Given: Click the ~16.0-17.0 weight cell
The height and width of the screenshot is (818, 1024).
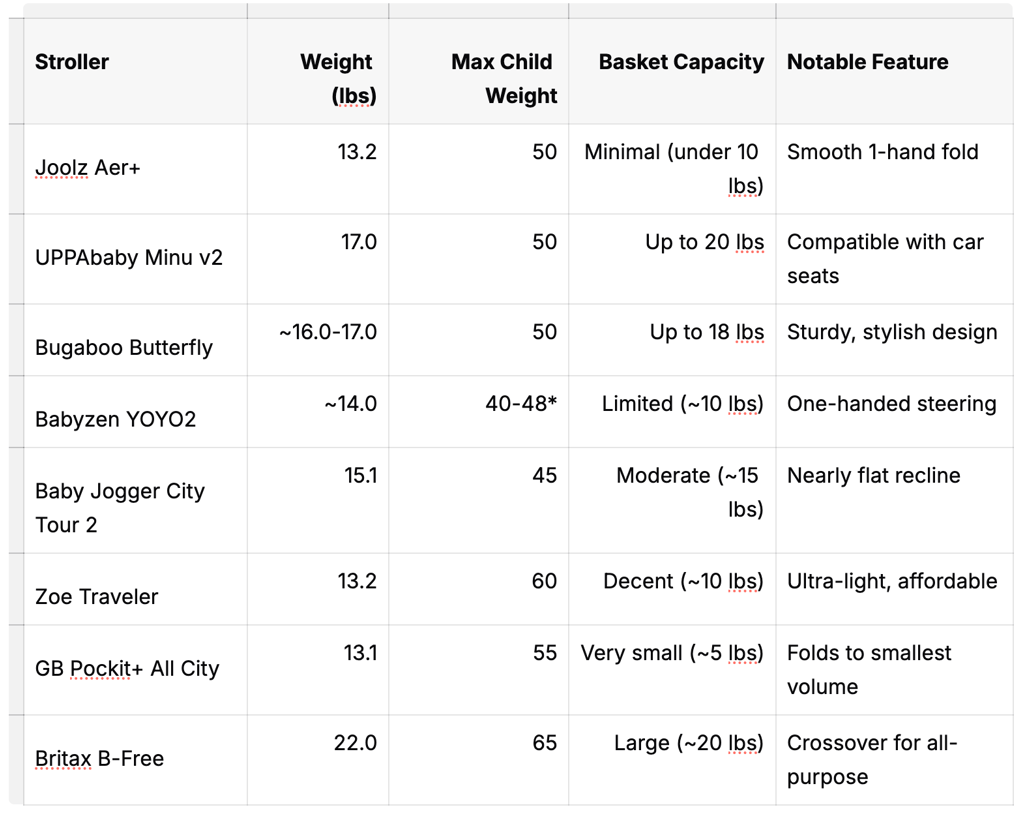Looking at the screenshot, I should pos(318,339).
